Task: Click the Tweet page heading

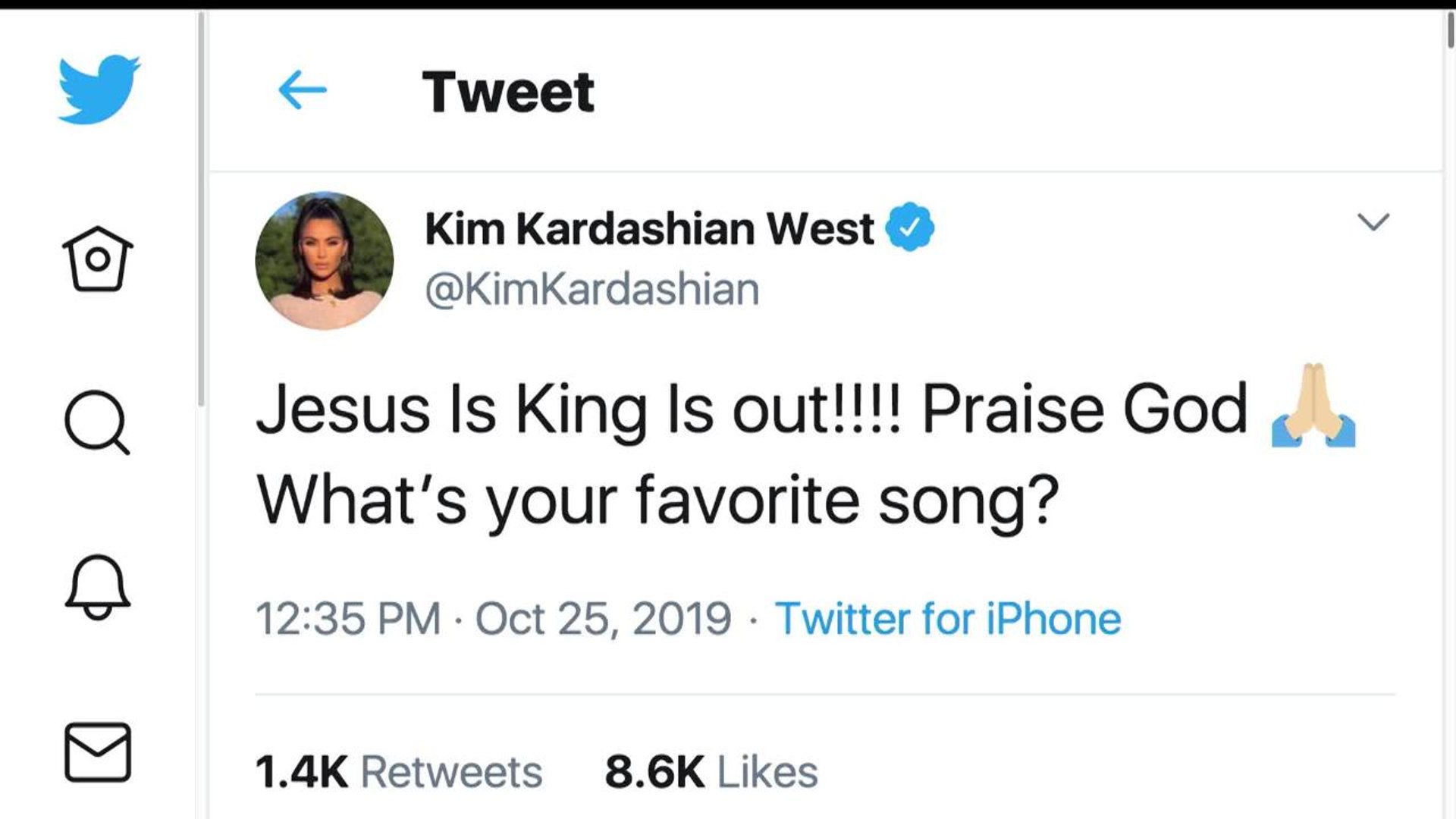Action: [x=508, y=92]
